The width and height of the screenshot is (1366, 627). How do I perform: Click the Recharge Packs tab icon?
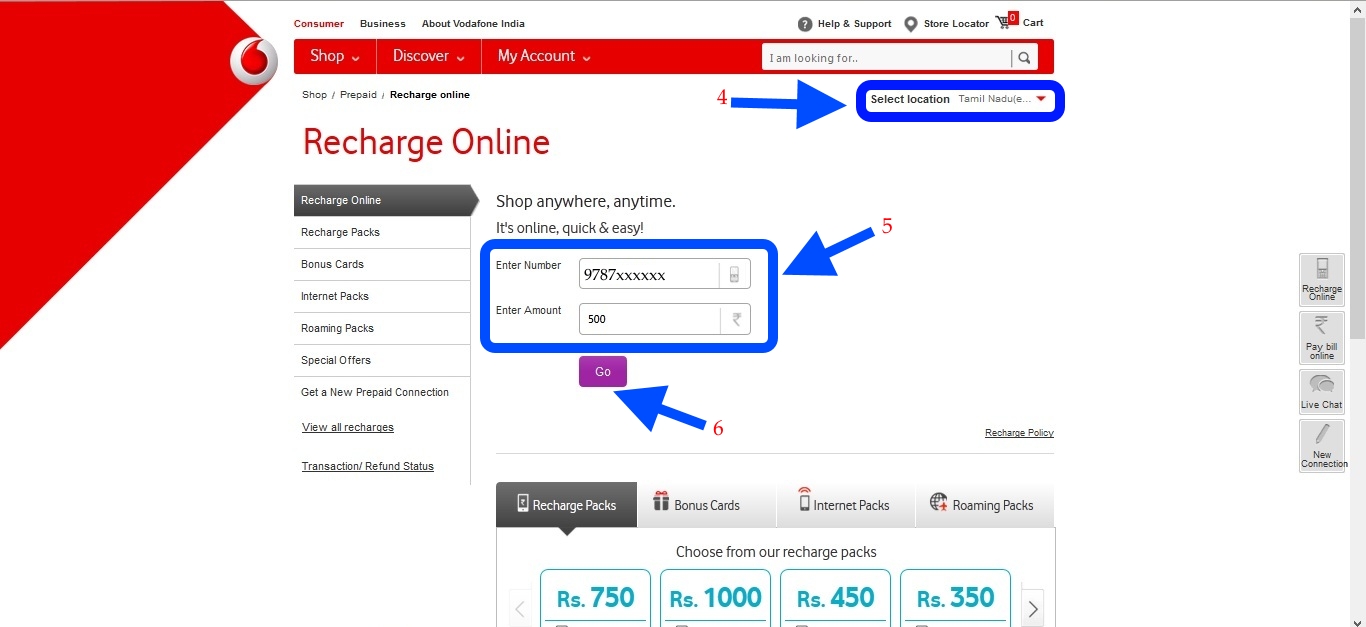coord(522,503)
